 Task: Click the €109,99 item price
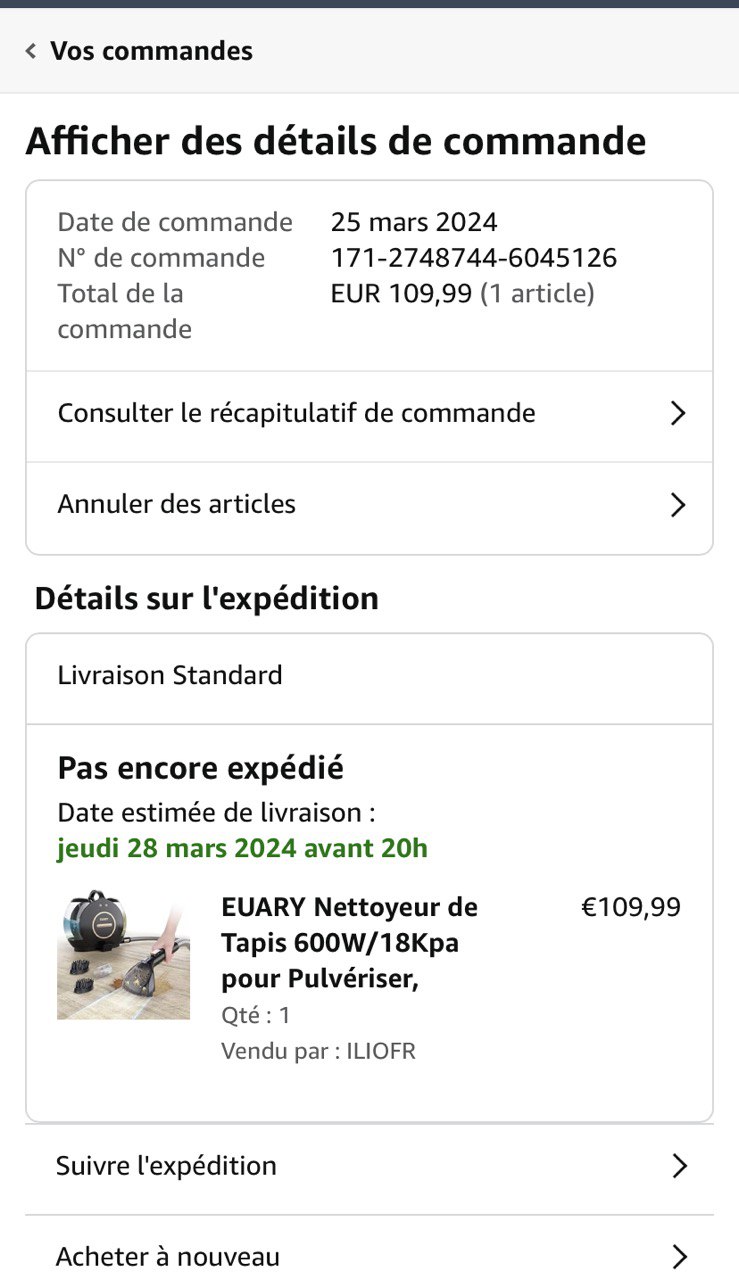pos(631,907)
